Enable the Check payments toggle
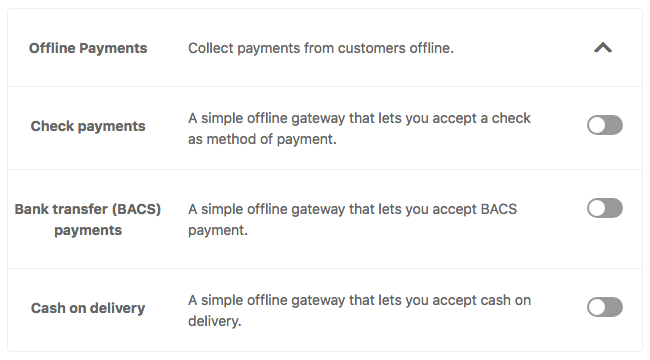The image size is (650, 360). [x=605, y=125]
